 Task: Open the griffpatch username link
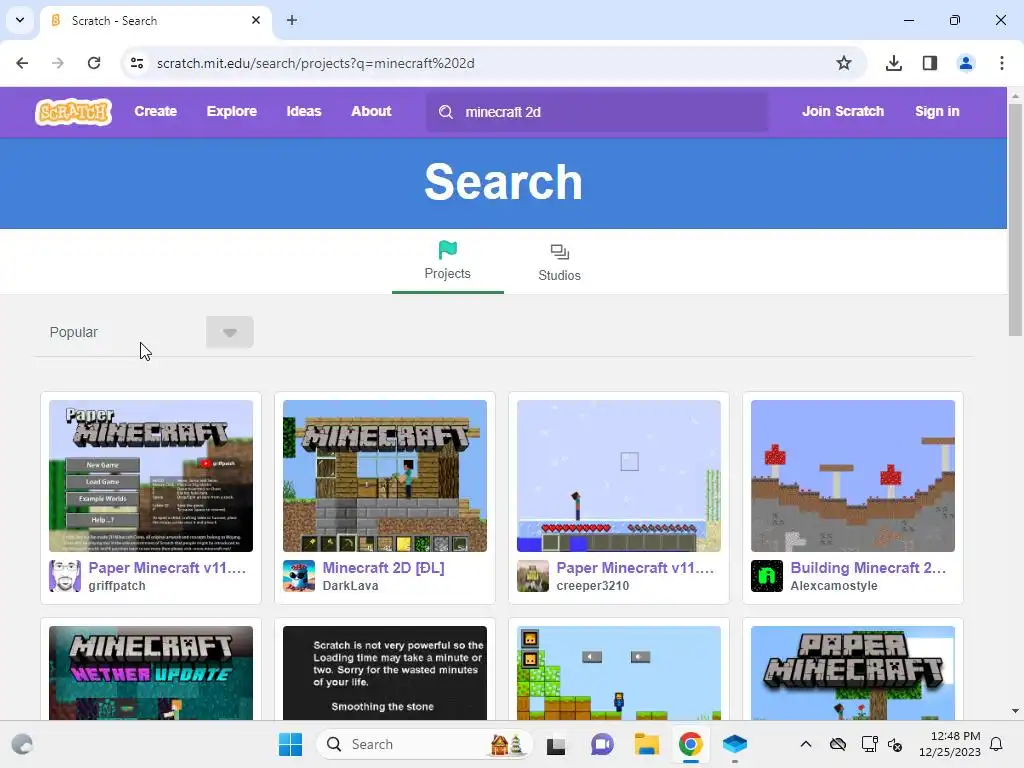(117, 586)
